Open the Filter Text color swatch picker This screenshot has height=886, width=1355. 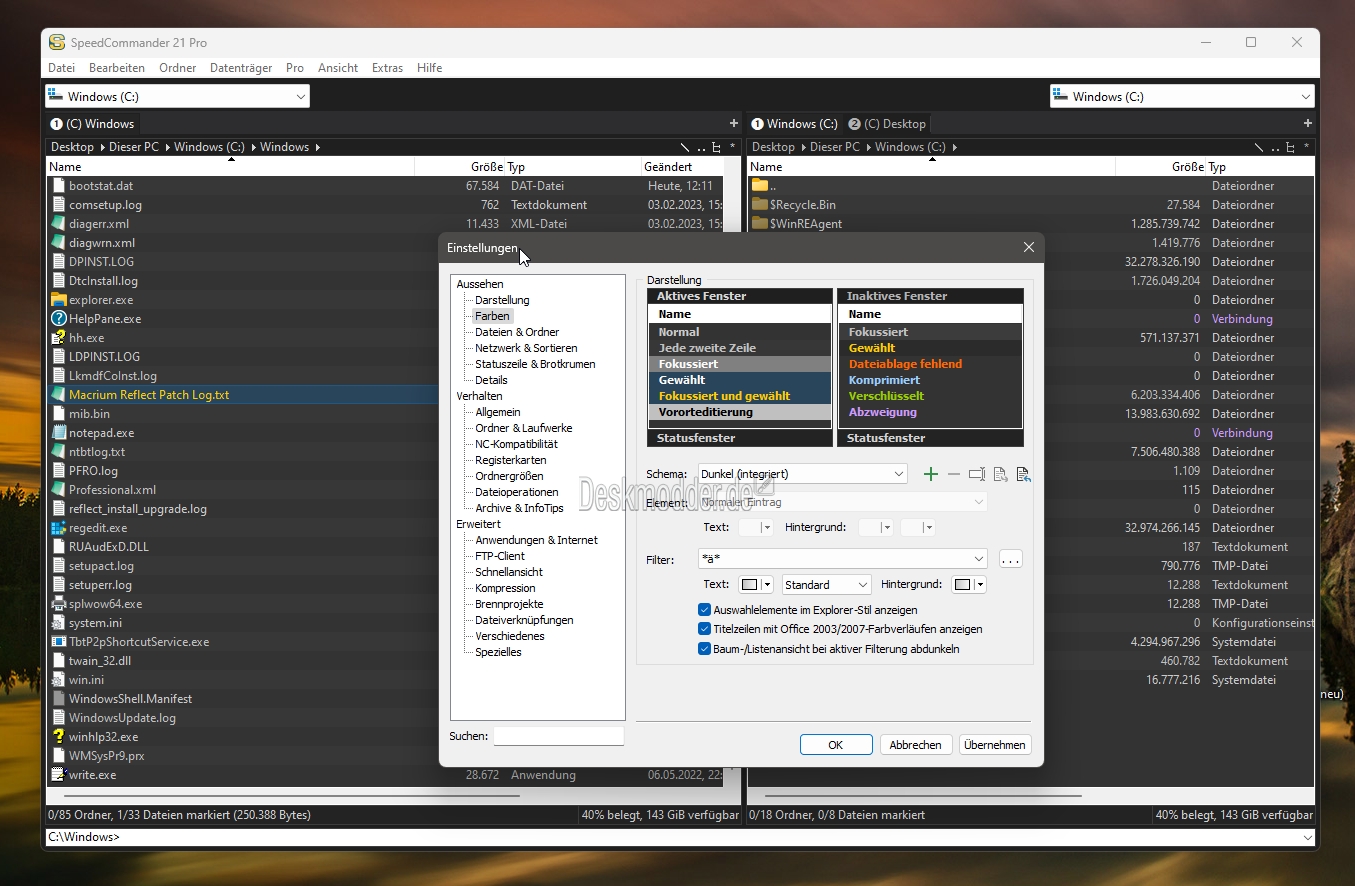click(x=755, y=585)
